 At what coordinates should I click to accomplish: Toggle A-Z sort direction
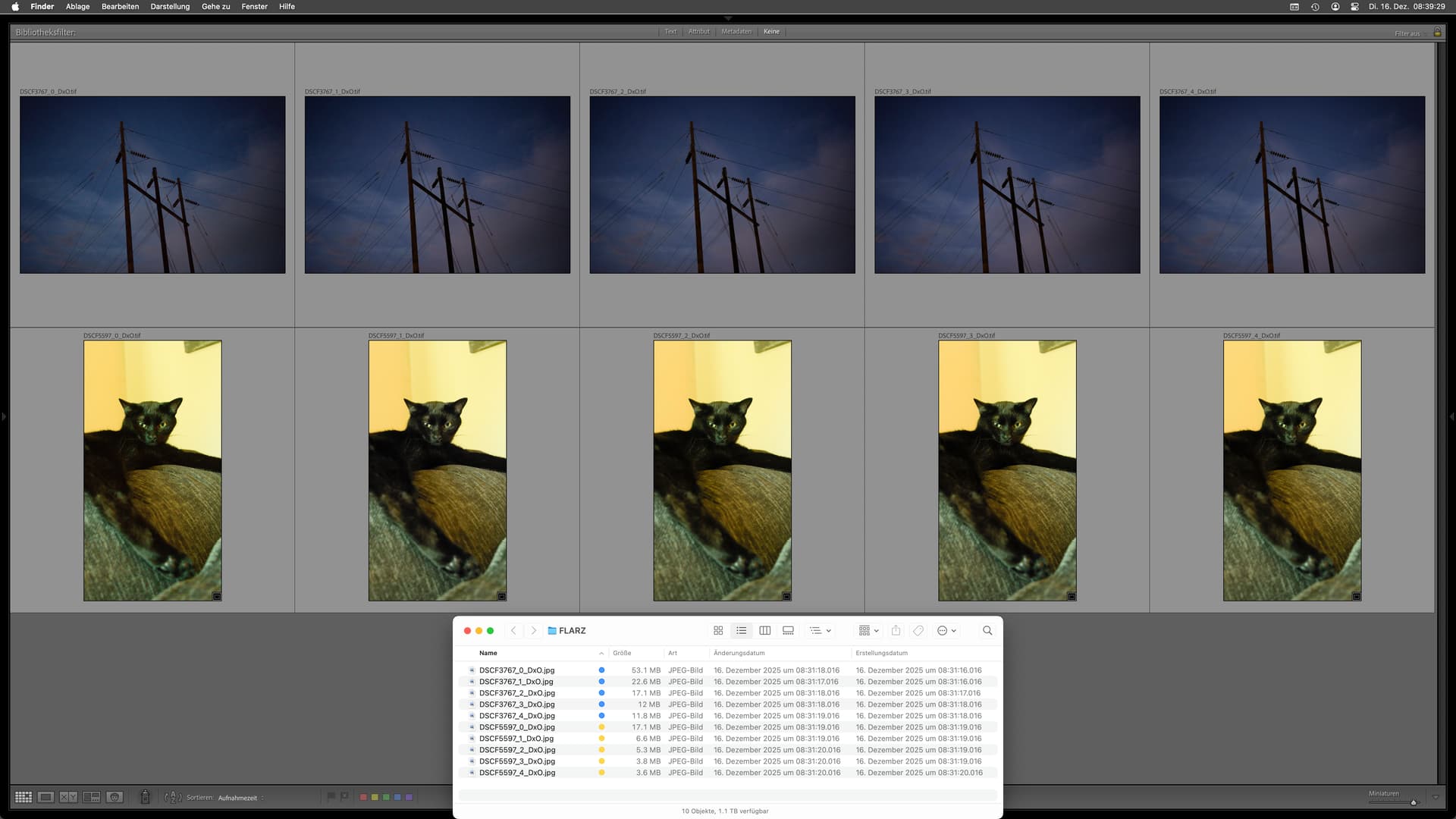tap(173, 797)
